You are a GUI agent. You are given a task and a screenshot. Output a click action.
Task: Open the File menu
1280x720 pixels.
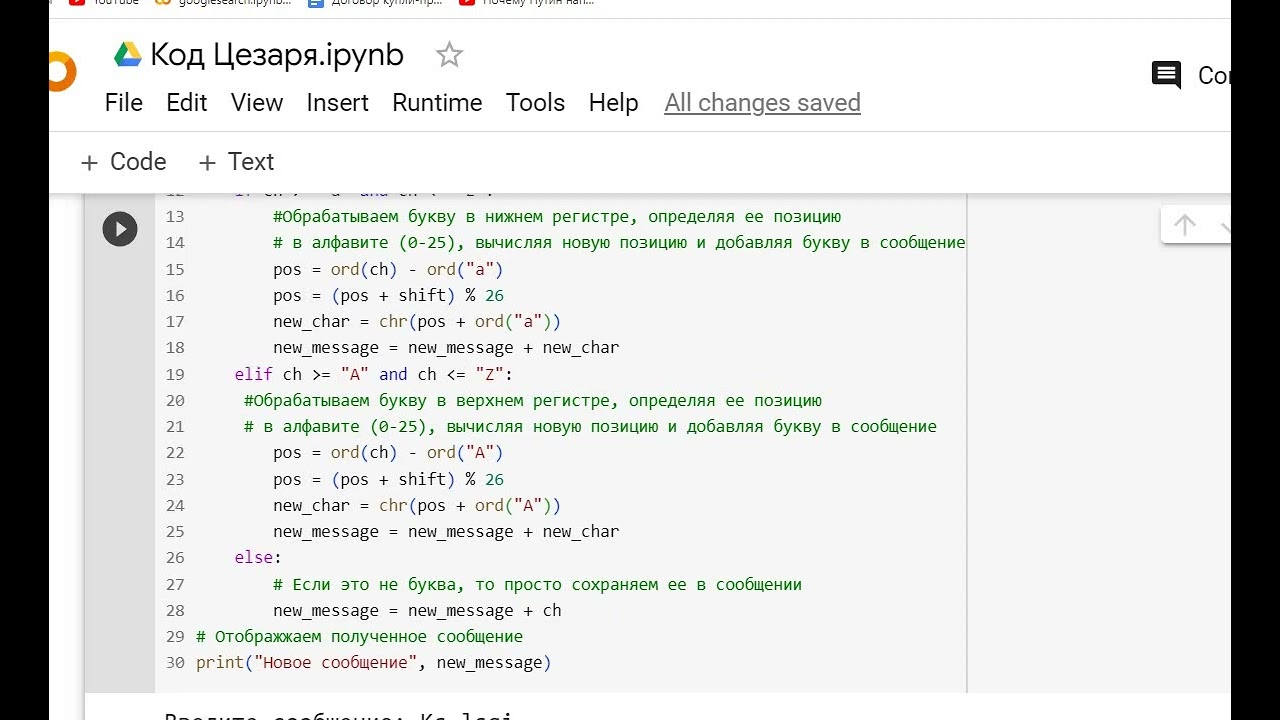tap(124, 103)
